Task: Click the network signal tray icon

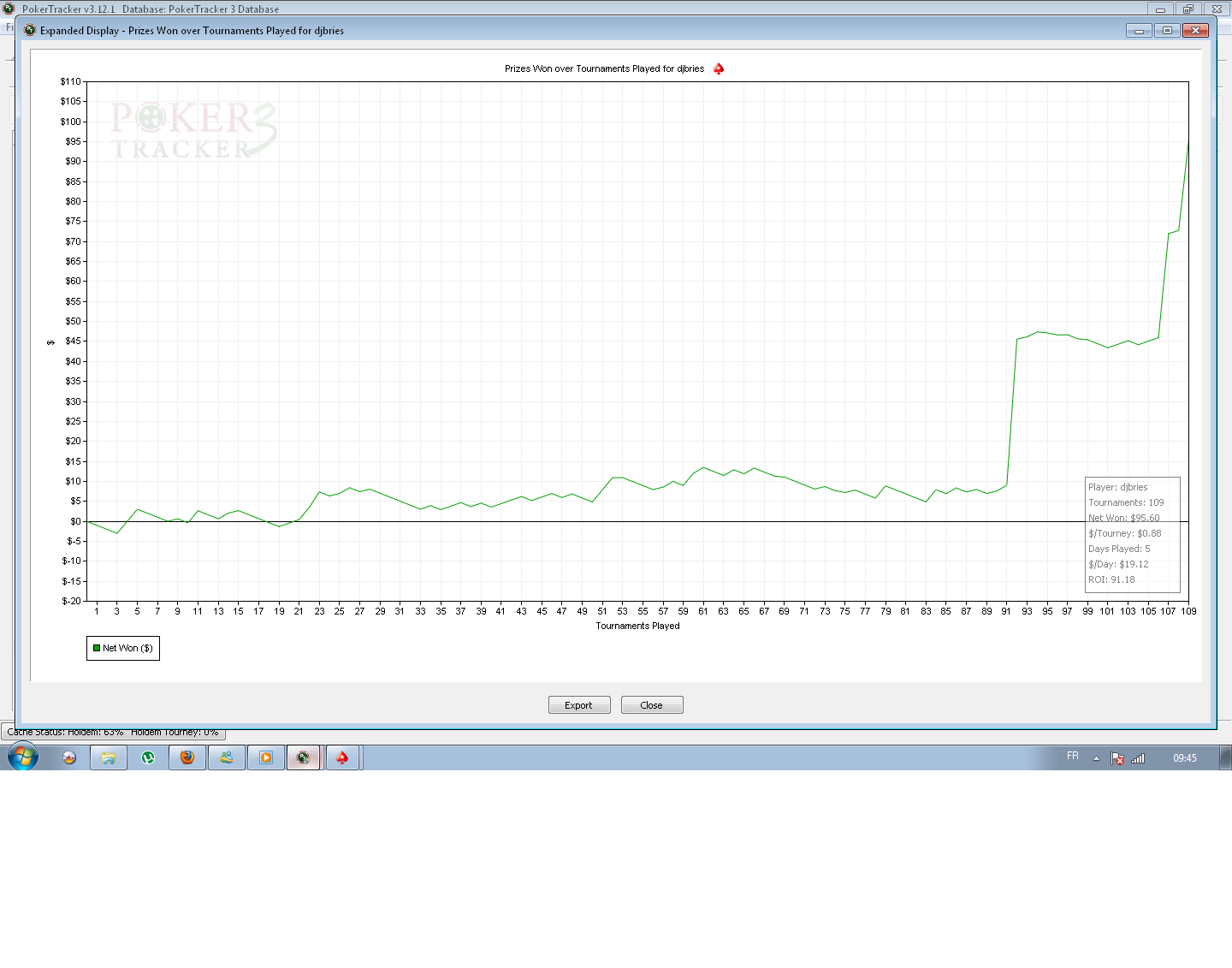Action: 1138,758
